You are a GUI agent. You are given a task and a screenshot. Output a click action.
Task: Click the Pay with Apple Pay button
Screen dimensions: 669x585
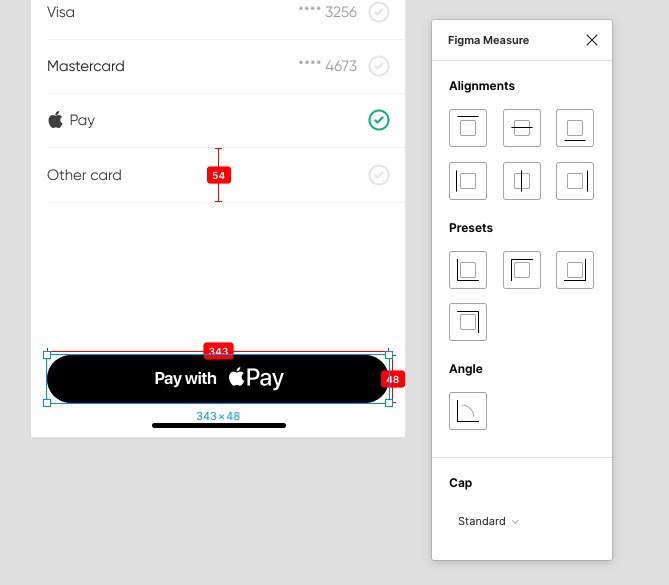218,379
